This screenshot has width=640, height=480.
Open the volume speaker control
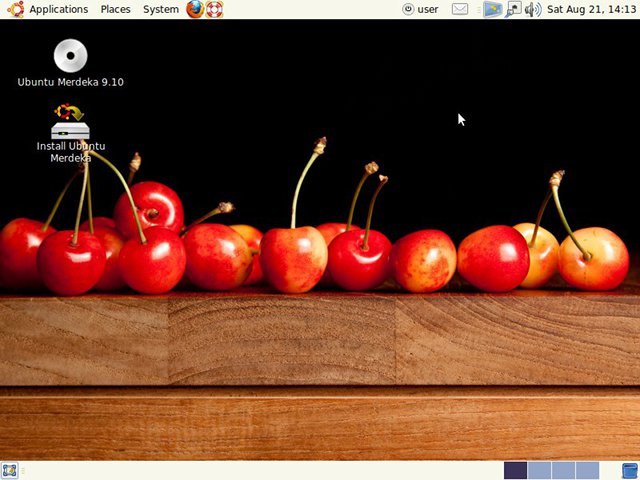pyautogui.click(x=533, y=9)
